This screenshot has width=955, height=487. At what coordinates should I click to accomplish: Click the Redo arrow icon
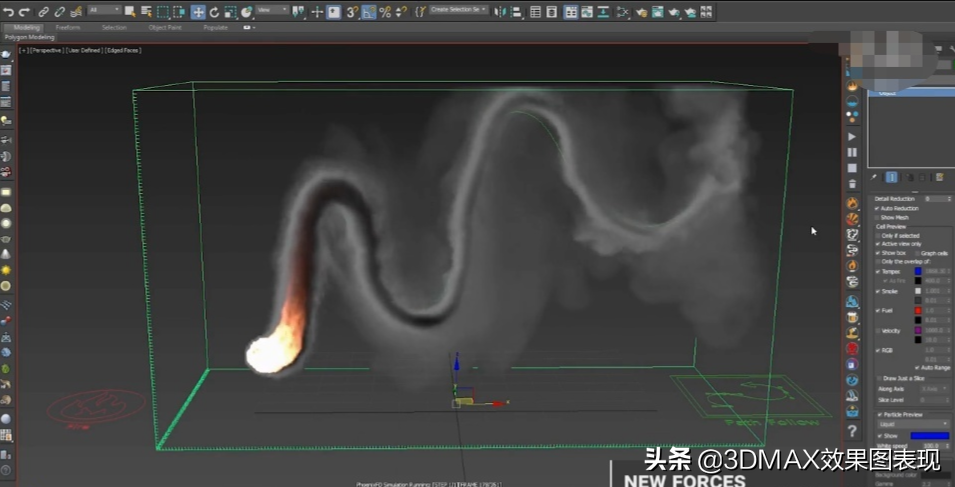(24, 12)
